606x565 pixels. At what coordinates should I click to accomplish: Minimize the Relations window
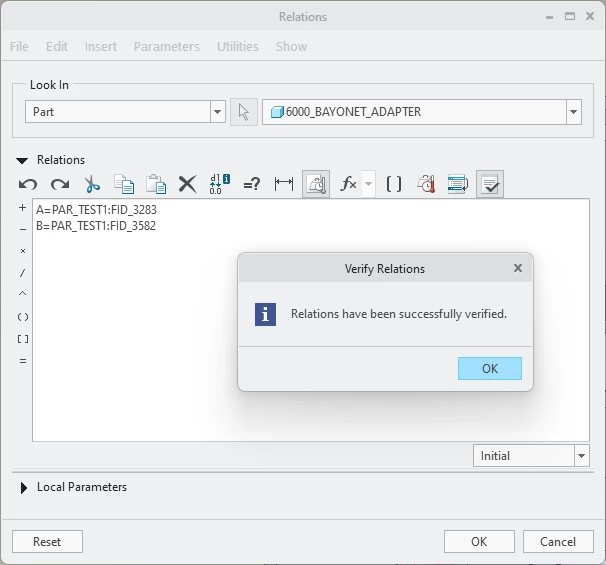pyautogui.click(x=549, y=17)
